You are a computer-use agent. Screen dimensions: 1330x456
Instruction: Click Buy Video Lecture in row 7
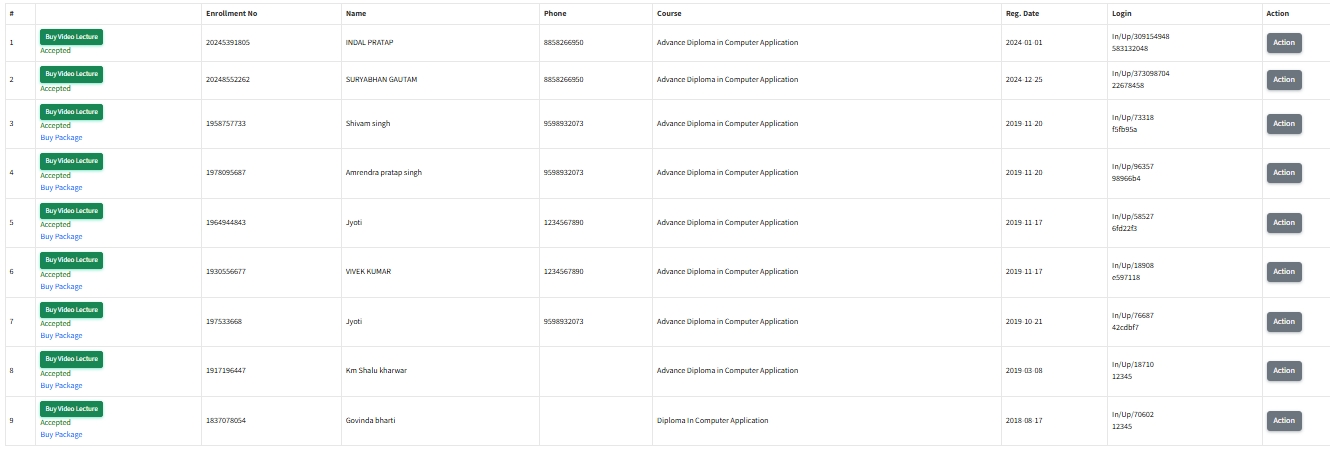coord(71,309)
